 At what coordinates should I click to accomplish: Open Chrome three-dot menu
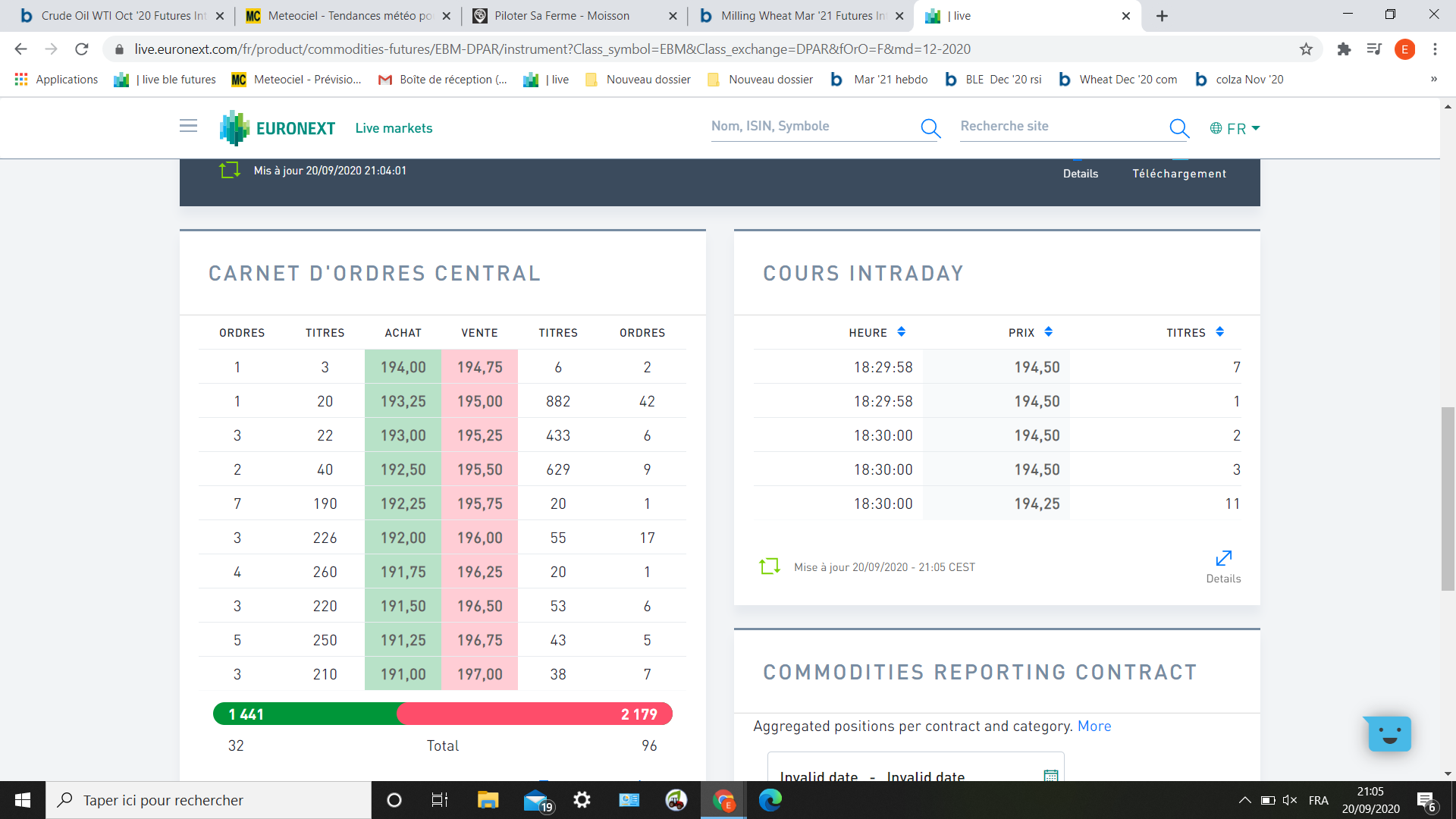click(x=1435, y=49)
